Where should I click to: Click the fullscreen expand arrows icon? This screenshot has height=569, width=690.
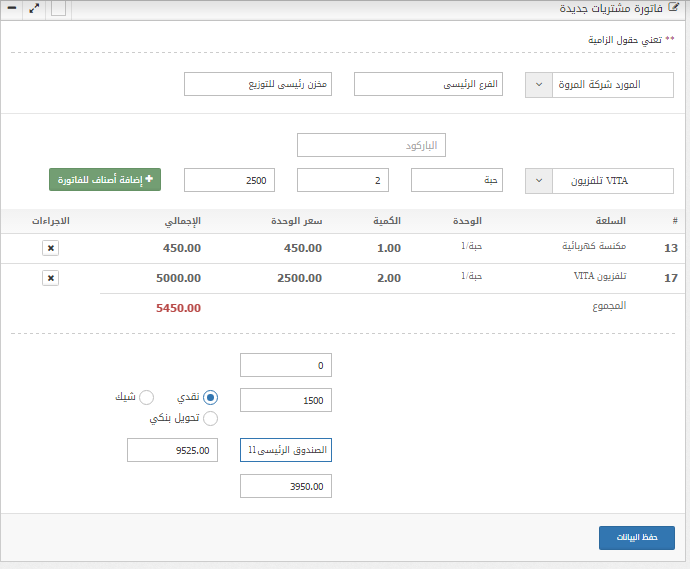pyautogui.click(x=35, y=8)
